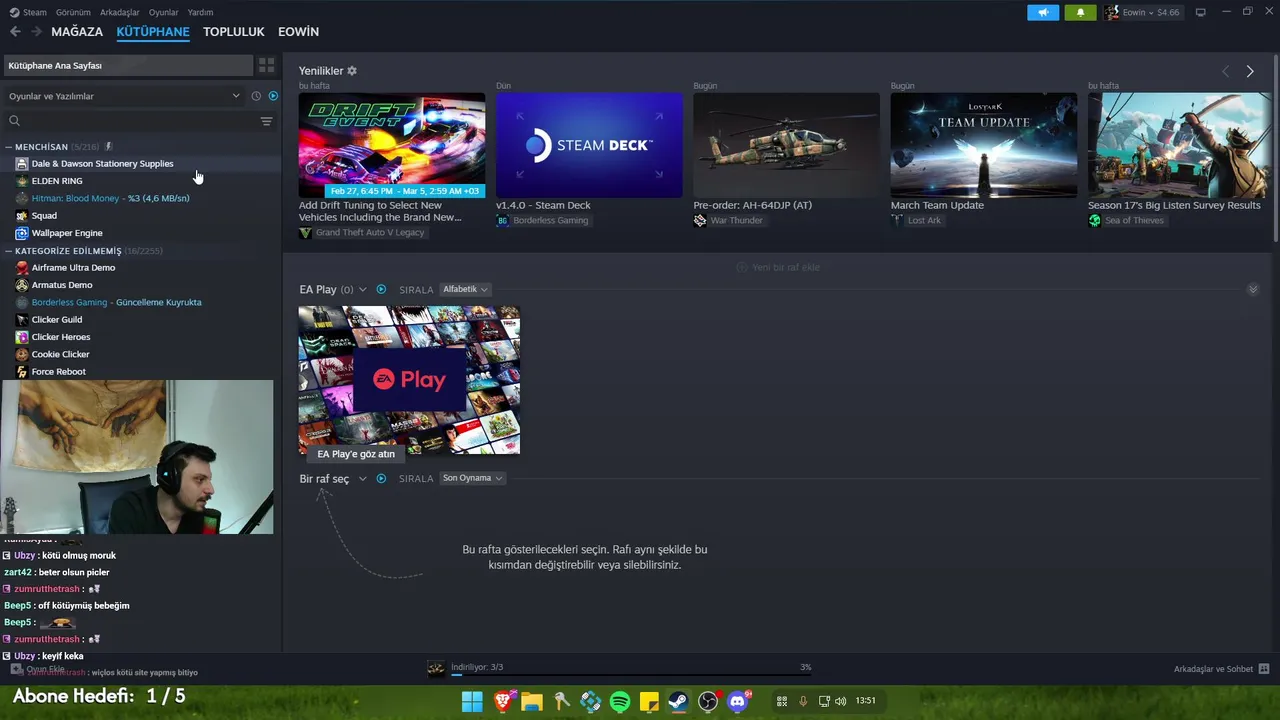Open notifications bell button
The image size is (1280, 720).
1080,12
